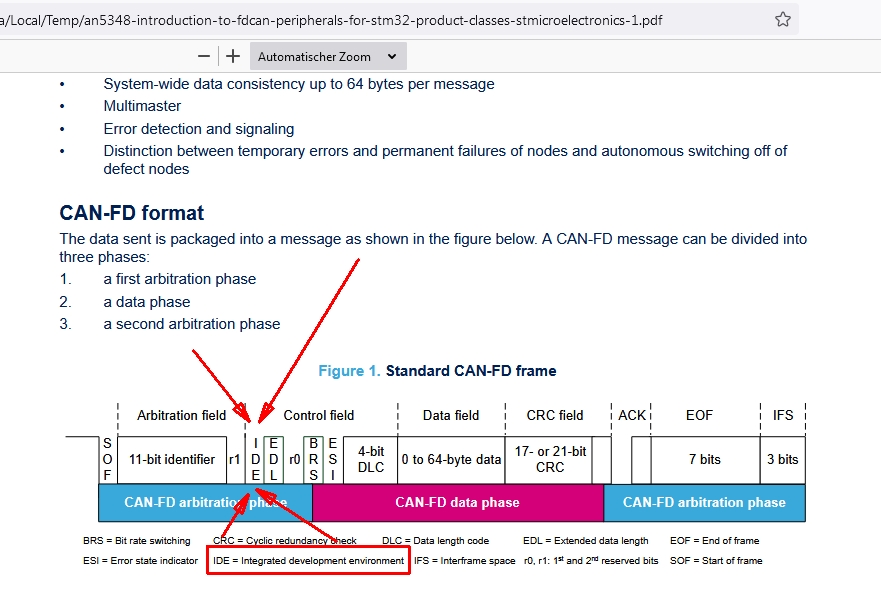The height and width of the screenshot is (610, 881).
Task: Click the 17- or 21-bit CRC cell
Action: [550, 460]
